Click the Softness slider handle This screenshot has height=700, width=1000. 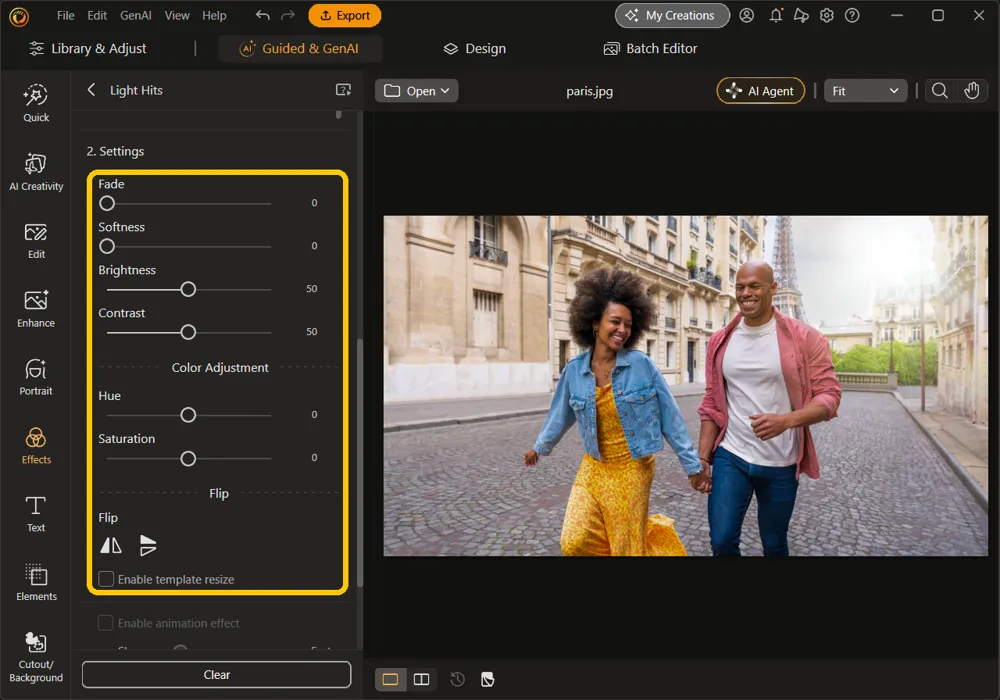[107, 246]
